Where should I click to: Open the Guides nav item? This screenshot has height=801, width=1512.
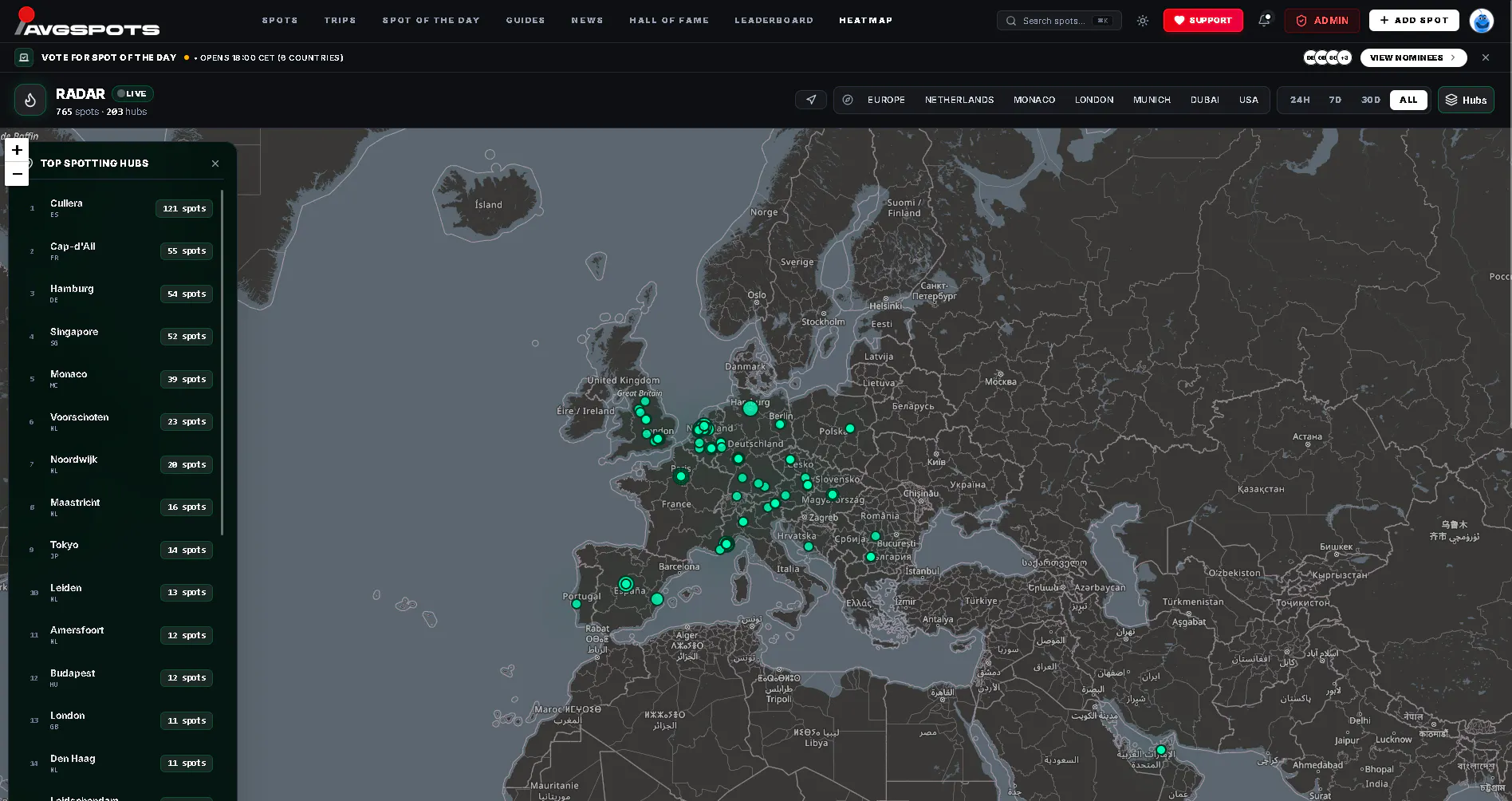pos(526,21)
